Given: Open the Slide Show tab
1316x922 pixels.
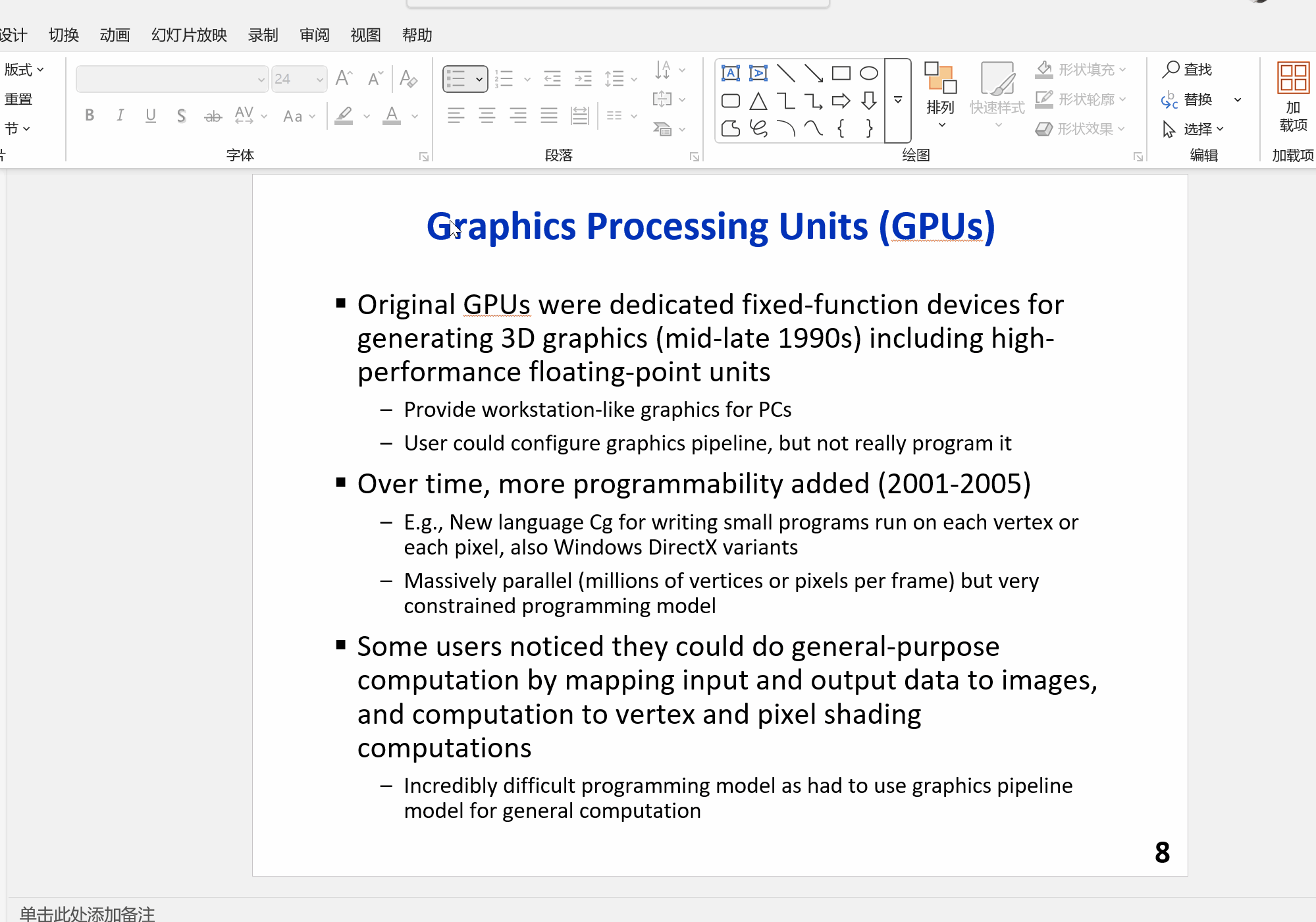Looking at the screenshot, I should pyautogui.click(x=189, y=35).
